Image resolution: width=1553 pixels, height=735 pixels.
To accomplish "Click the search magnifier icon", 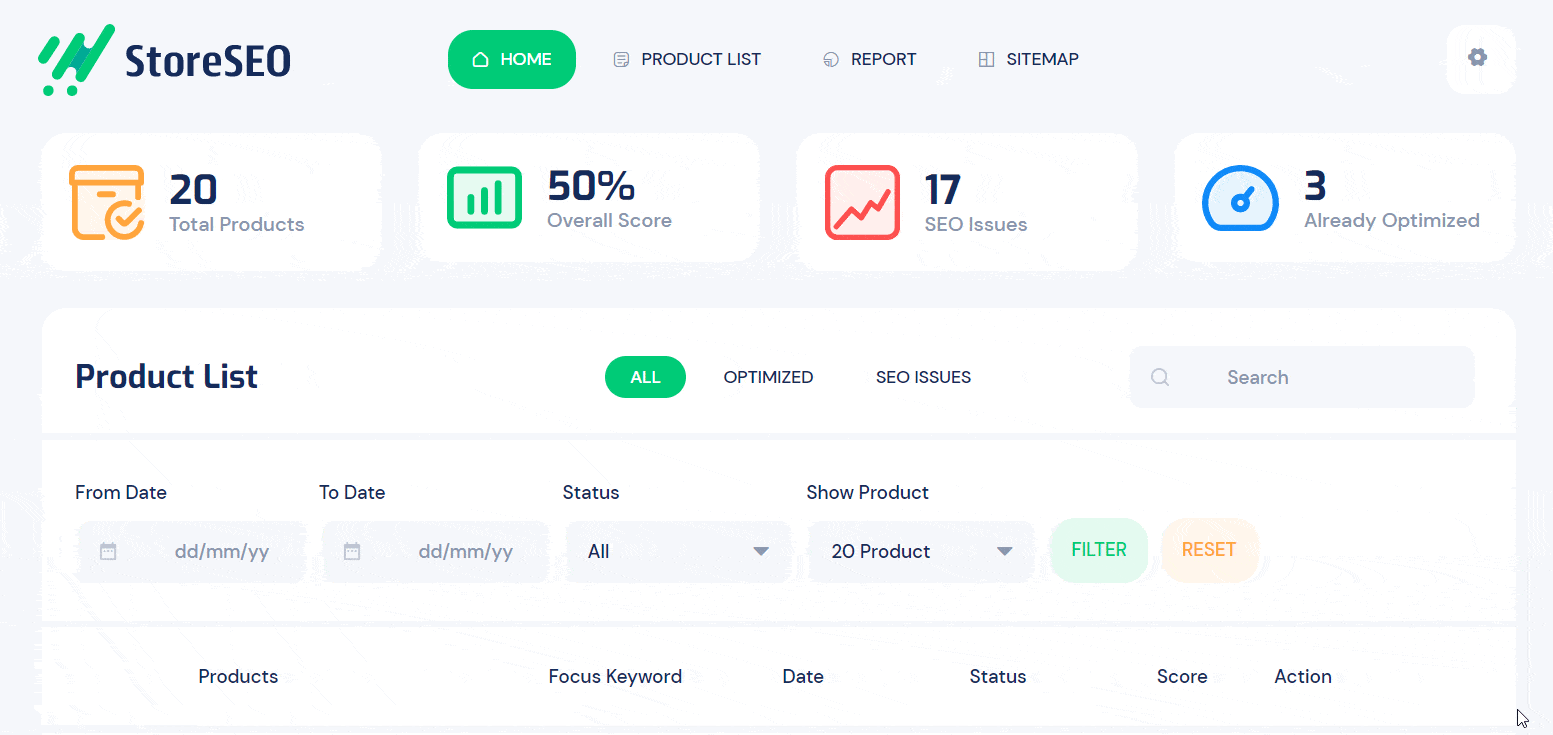I will pyautogui.click(x=1160, y=377).
